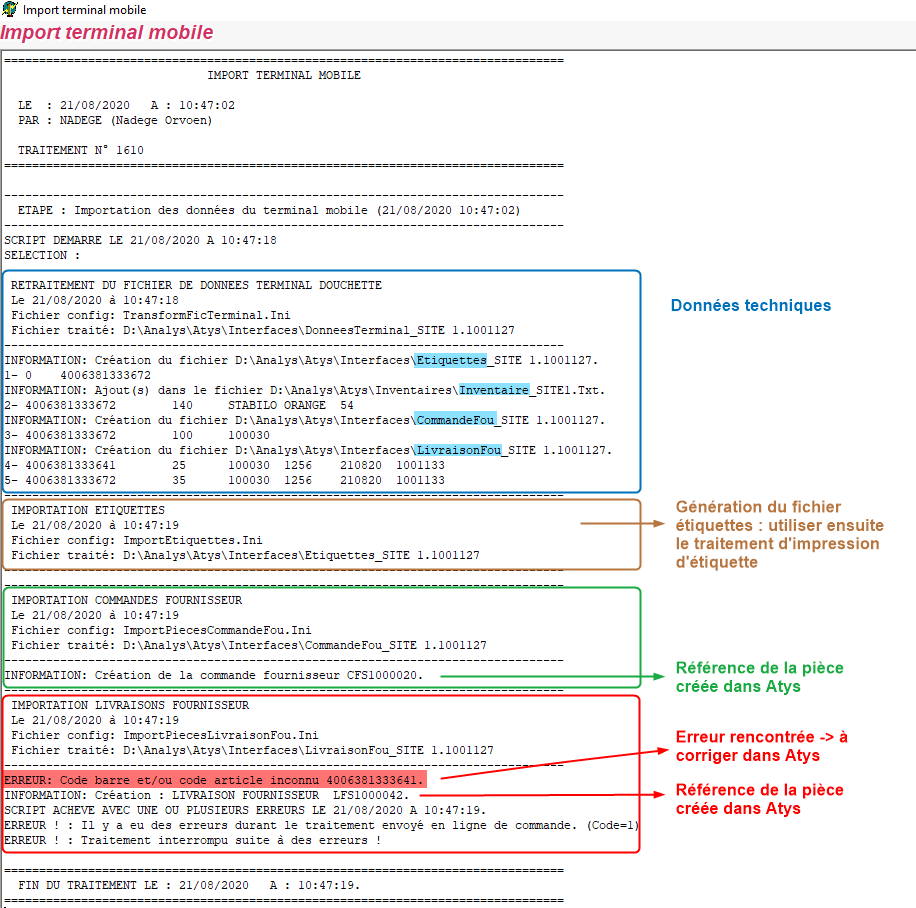Click the red 'Erreur rencontrée' annotation

pos(761,746)
